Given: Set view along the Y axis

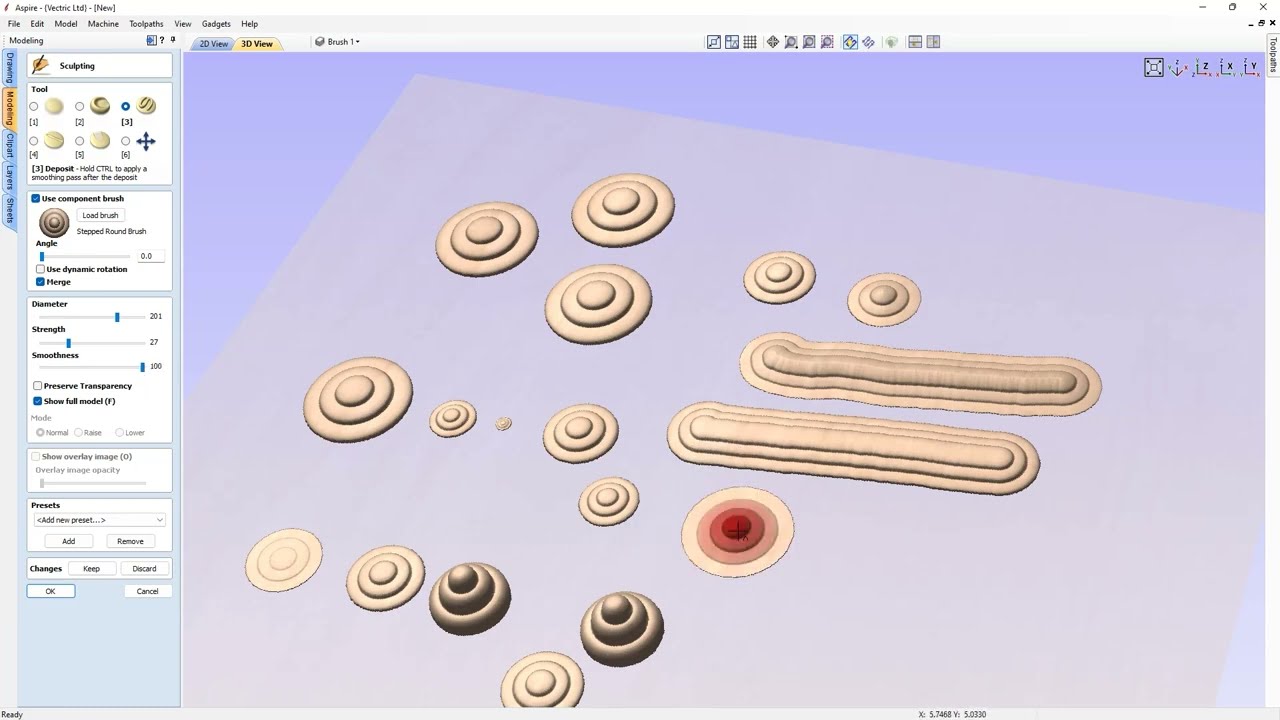Looking at the screenshot, I should point(1251,68).
